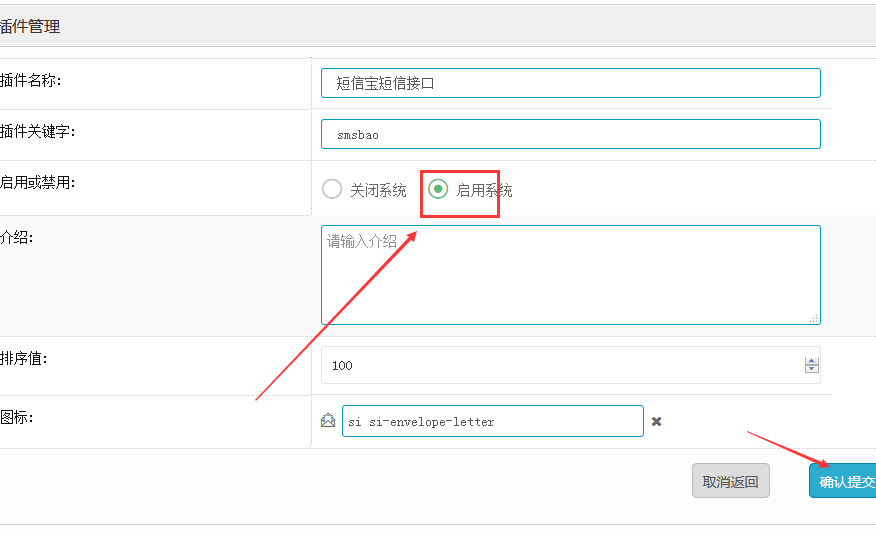Click the 介绍 label
The height and width of the screenshot is (541, 876).
(17, 238)
